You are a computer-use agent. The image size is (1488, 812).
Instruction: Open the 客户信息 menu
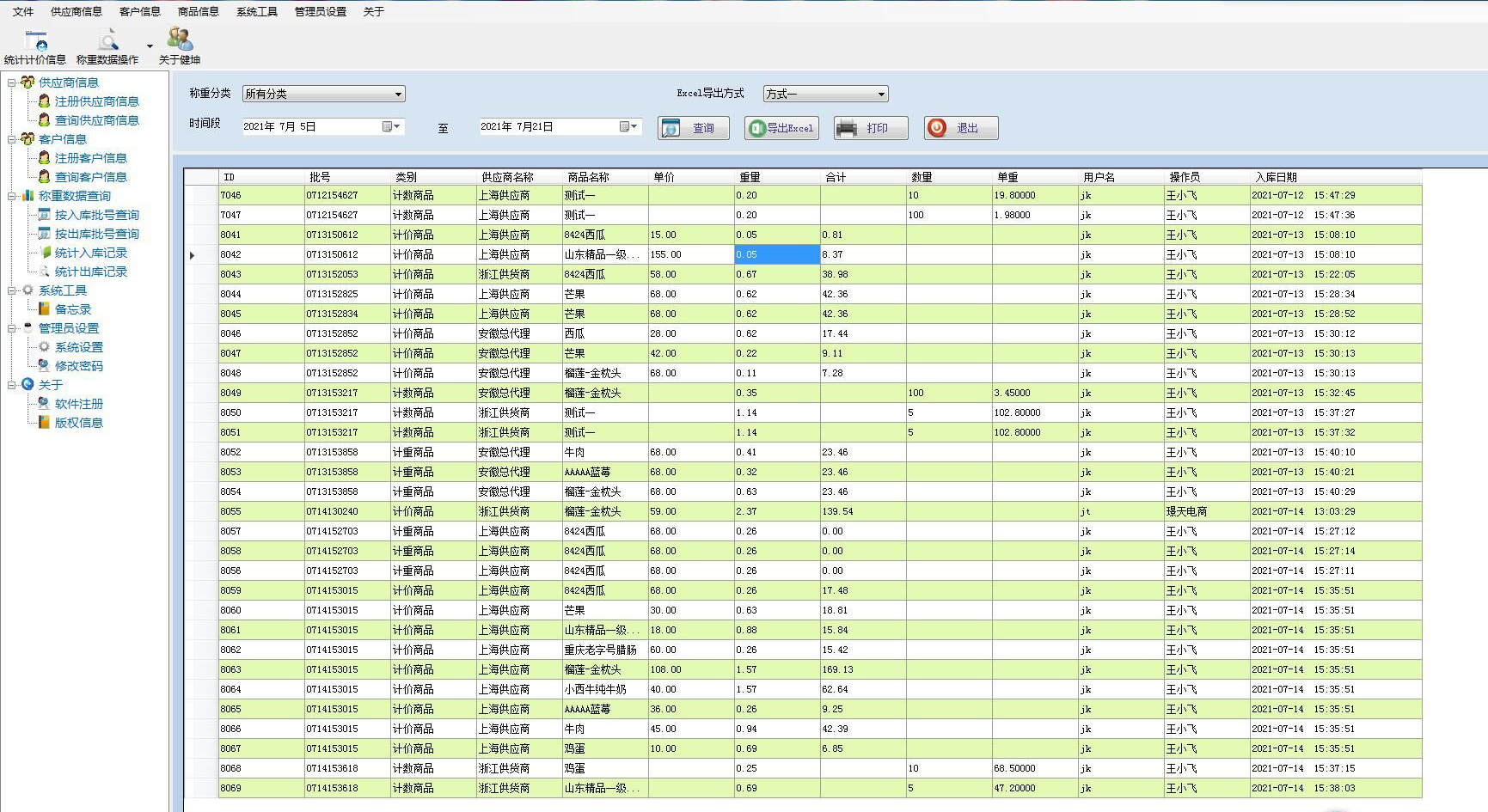(x=140, y=11)
